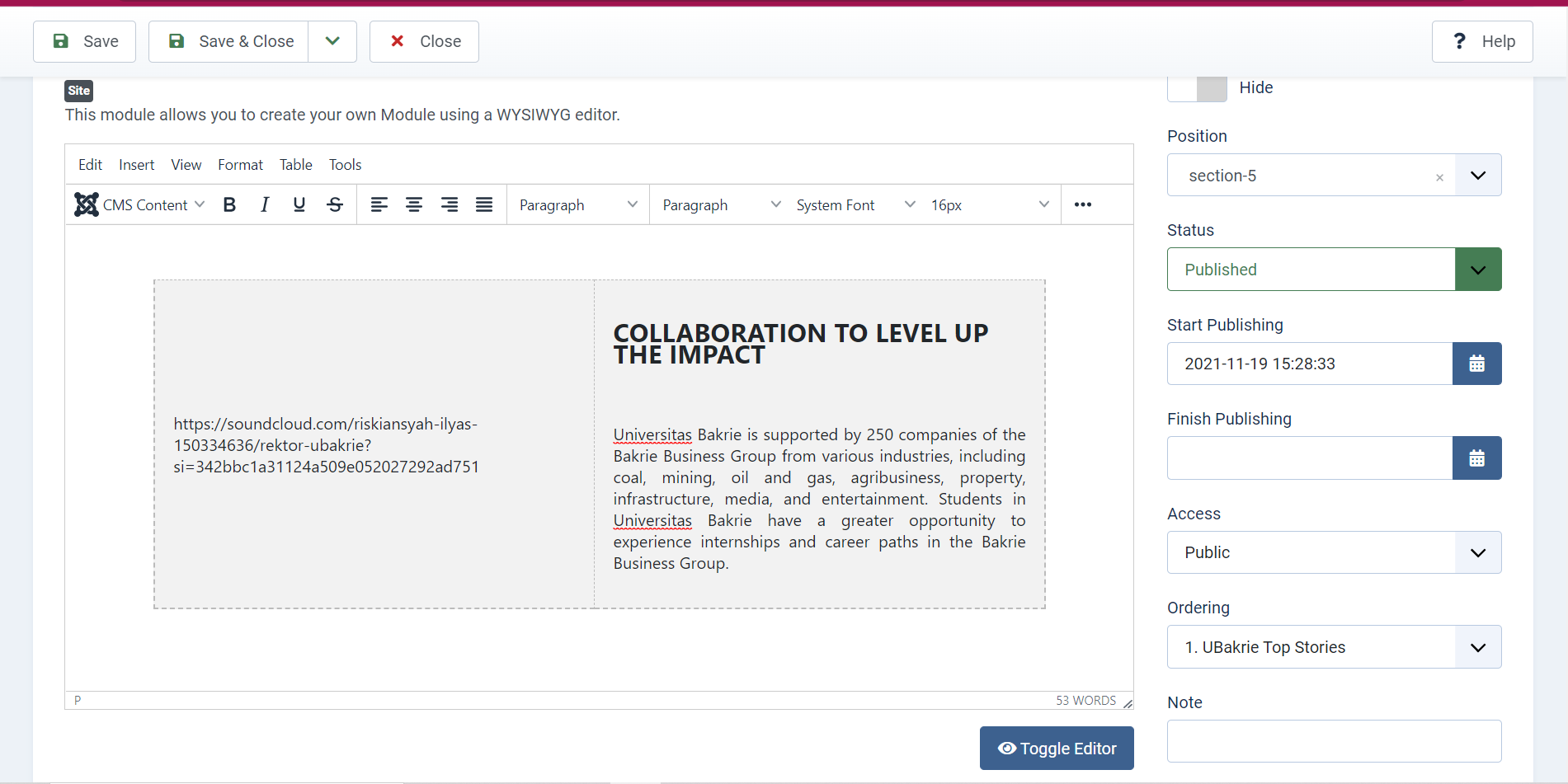The height and width of the screenshot is (784, 1568).
Task: Expand the Save & Close options arrow
Action: (332, 41)
